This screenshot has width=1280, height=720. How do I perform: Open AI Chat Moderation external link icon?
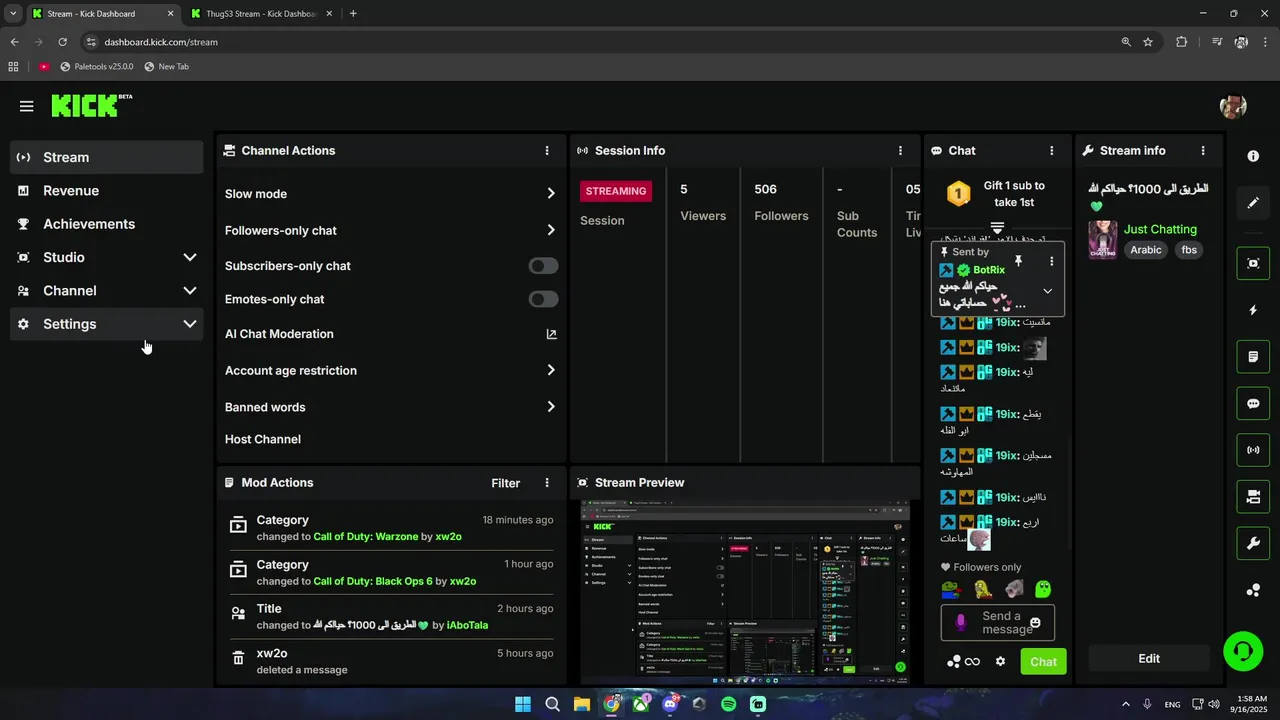click(551, 334)
